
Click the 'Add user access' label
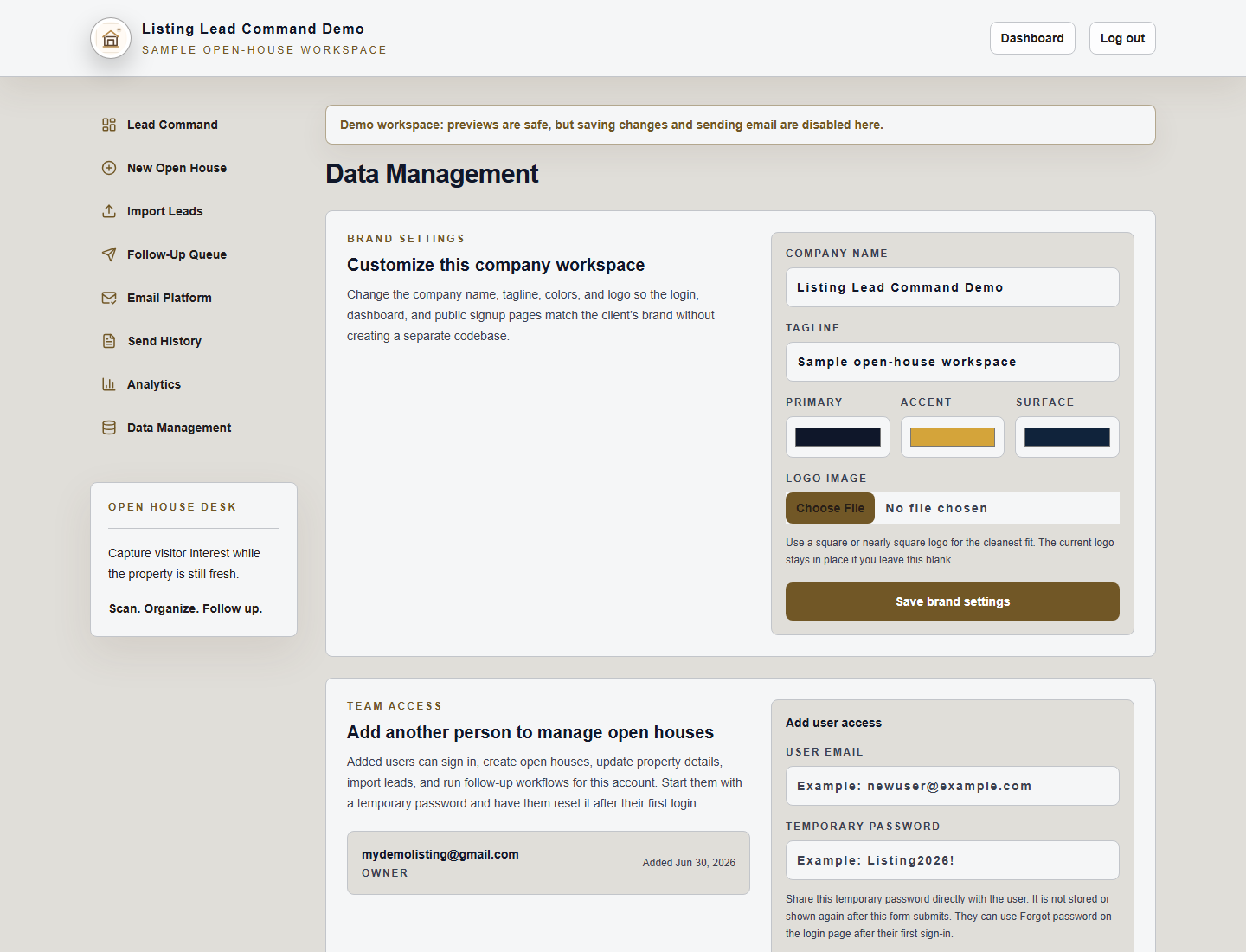click(833, 723)
